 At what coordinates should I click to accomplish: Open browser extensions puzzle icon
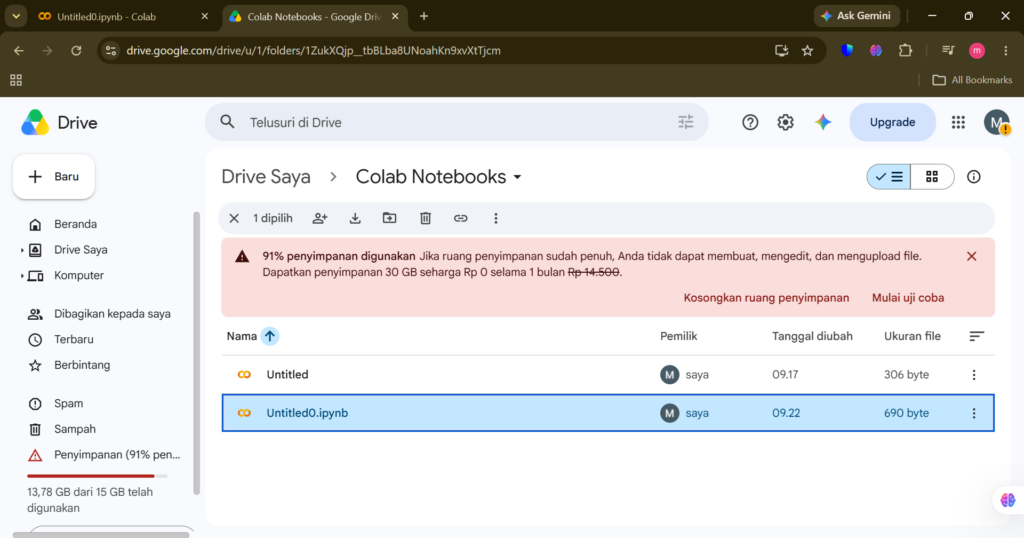tap(905, 50)
